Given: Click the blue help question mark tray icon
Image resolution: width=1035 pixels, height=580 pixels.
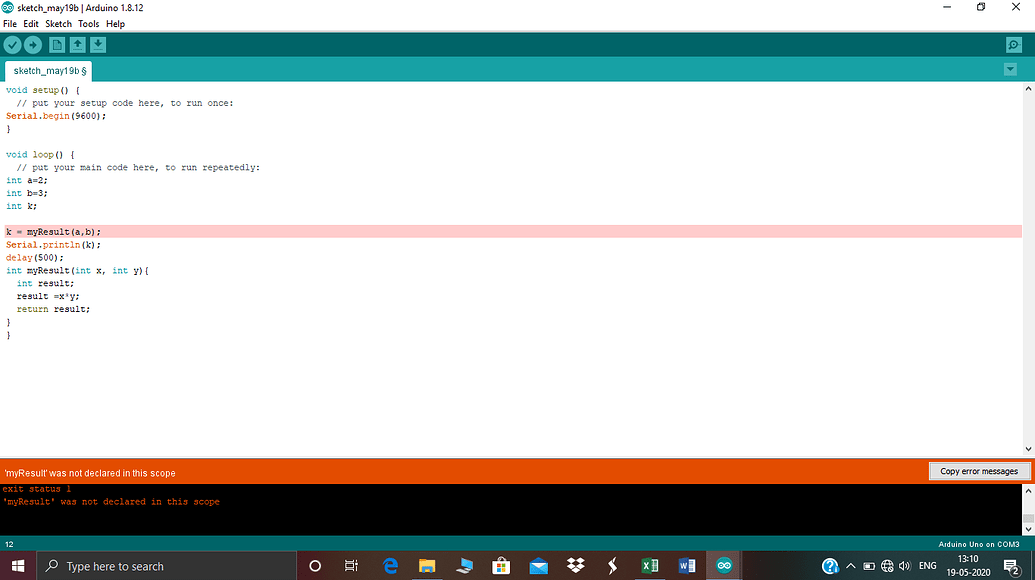Looking at the screenshot, I should (x=830, y=566).
